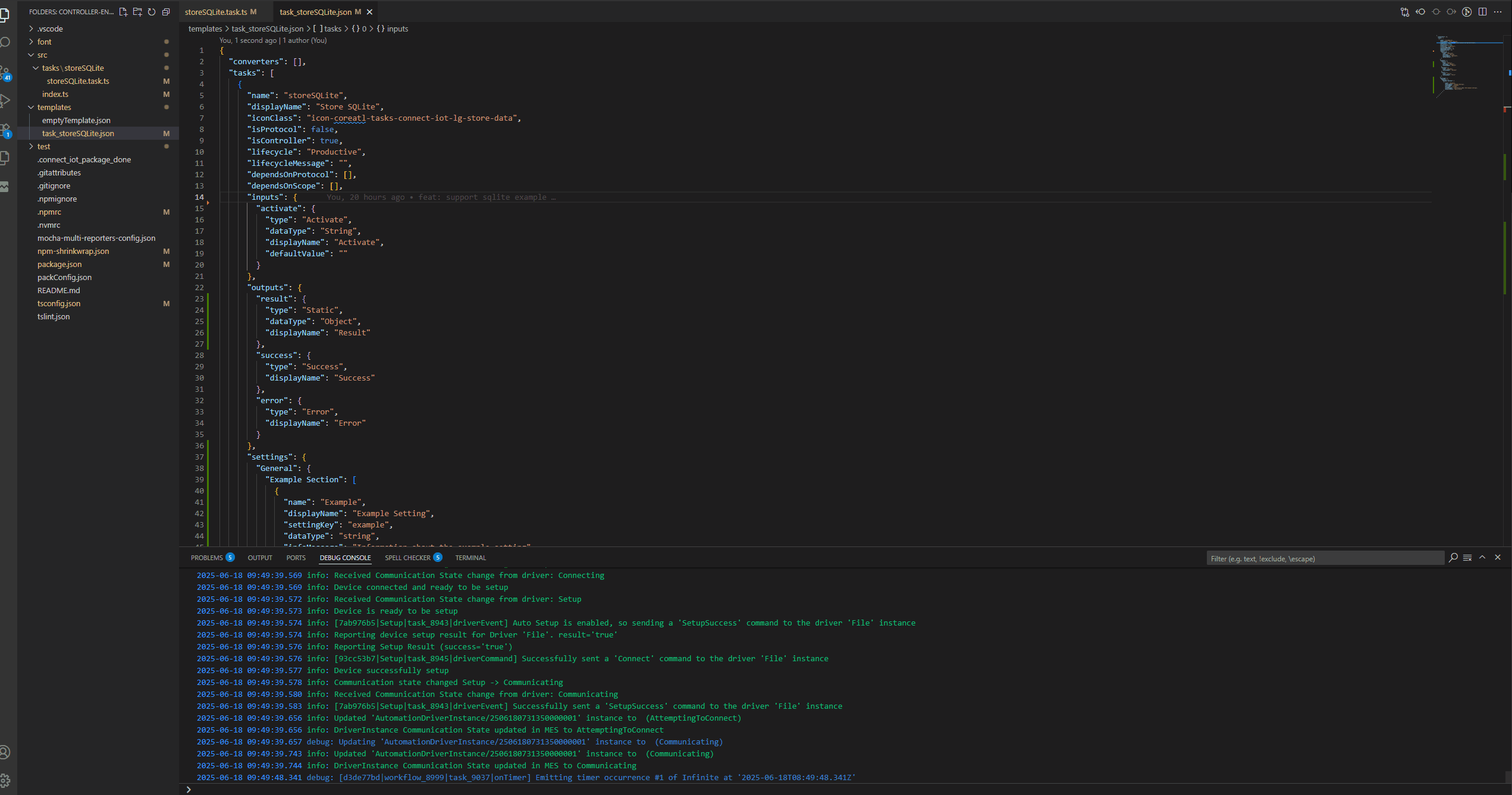Screen dimensions: 1512x795
Task: Open the Terminal panel tab
Action: (470, 558)
